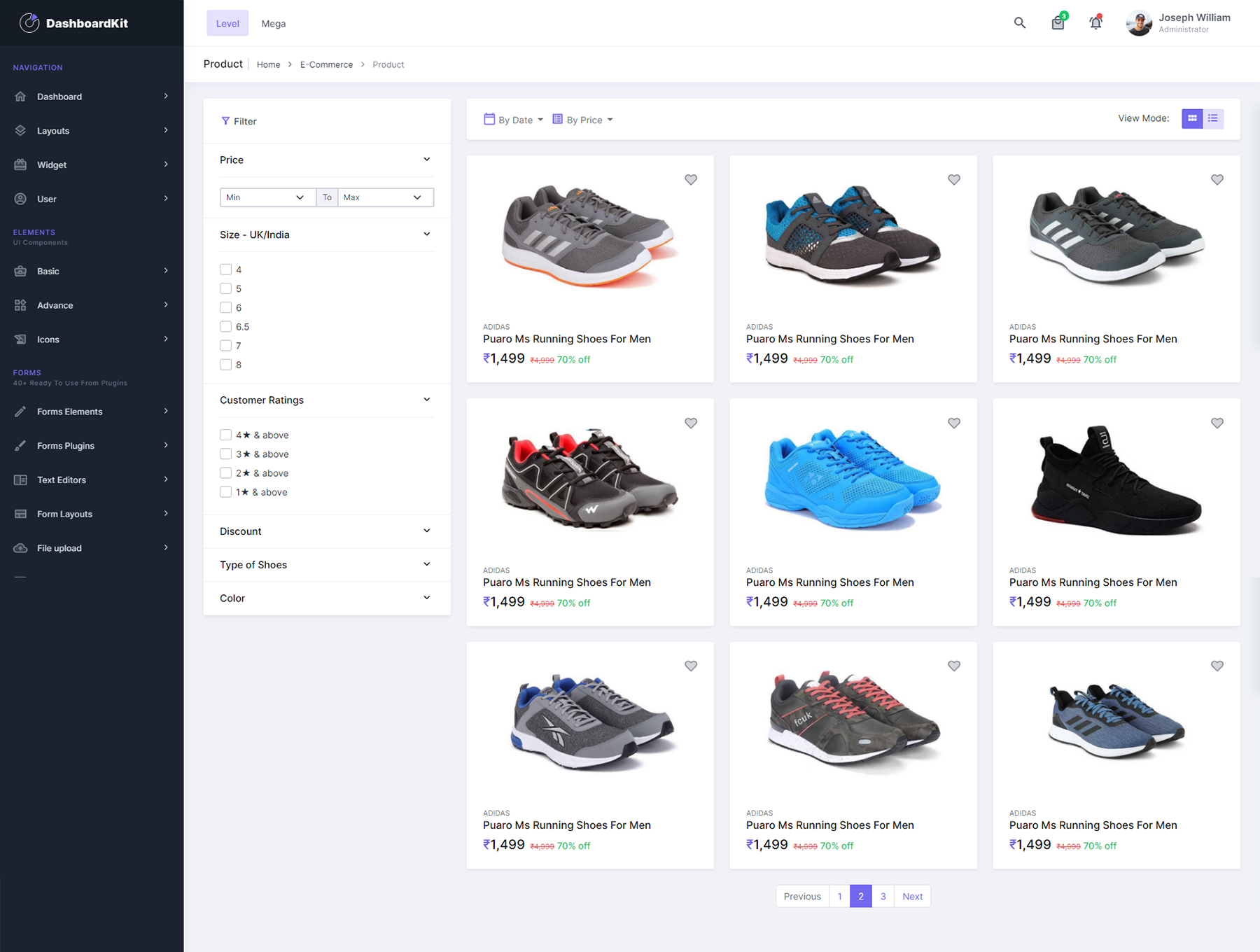The width and height of the screenshot is (1260, 952).
Task: Check size 4 checkbox
Action: tap(225, 269)
